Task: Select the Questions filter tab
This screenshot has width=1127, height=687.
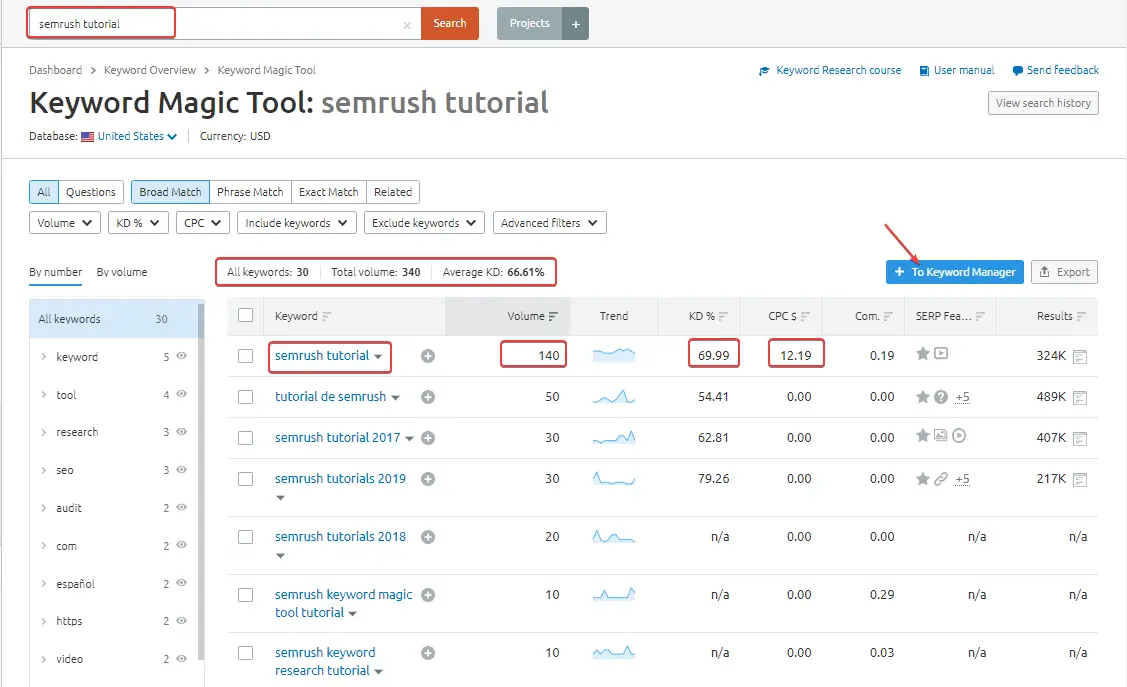Action: tap(91, 191)
